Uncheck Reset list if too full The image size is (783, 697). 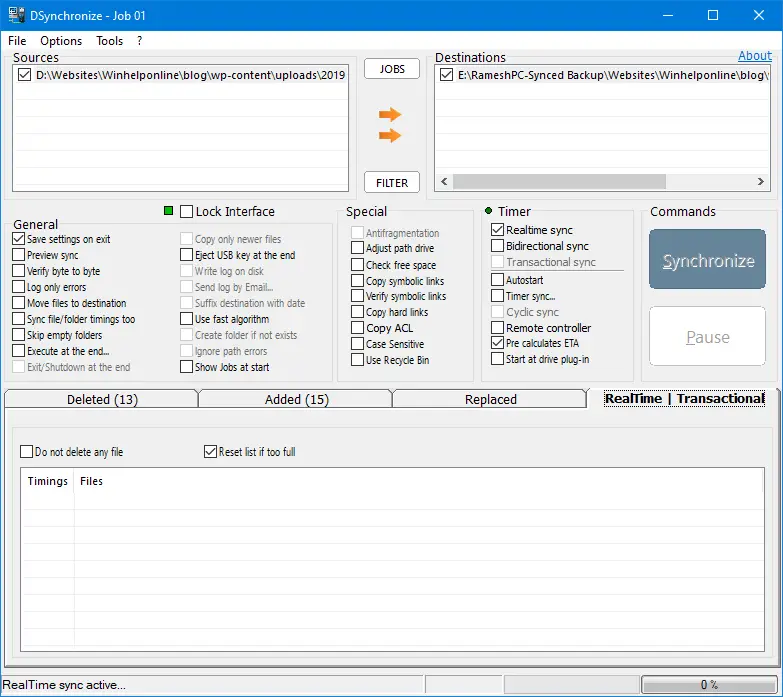coord(210,451)
